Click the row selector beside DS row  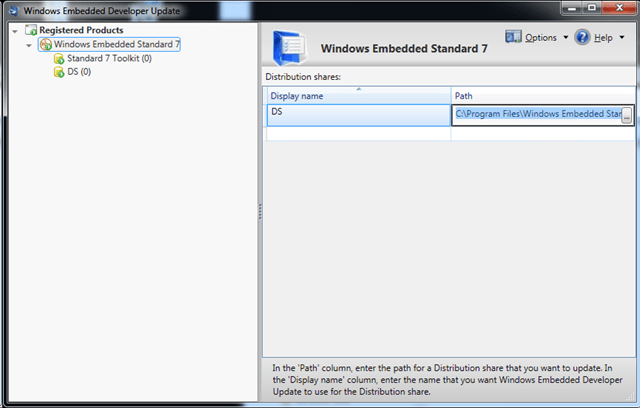(265, 115)
